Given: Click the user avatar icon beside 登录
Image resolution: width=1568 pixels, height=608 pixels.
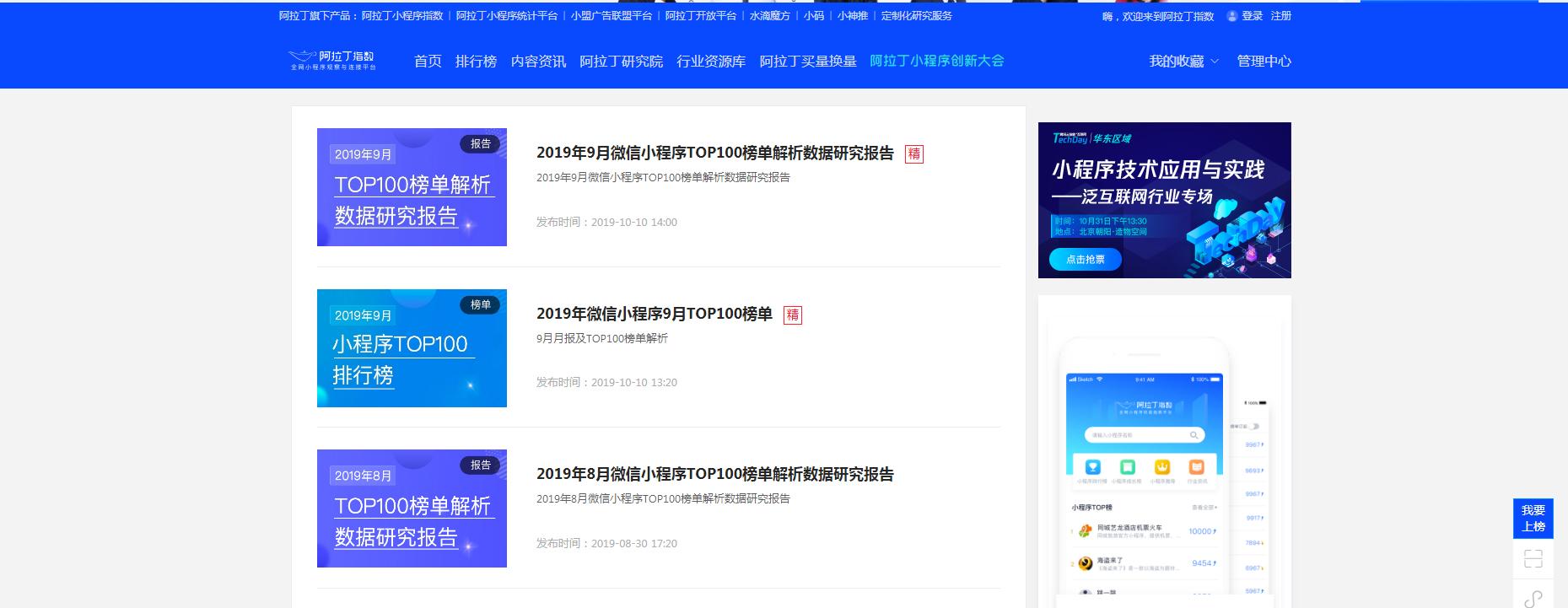Looking at the screenshot, I should click(1232, 16).
